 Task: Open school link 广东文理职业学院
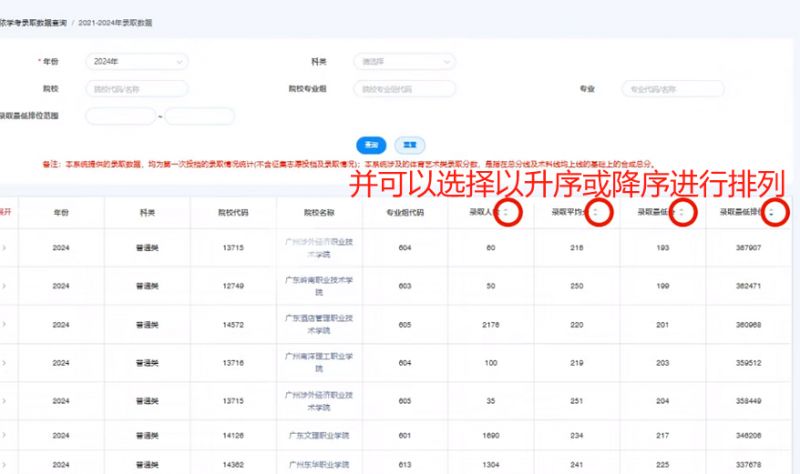click(319, 436)
